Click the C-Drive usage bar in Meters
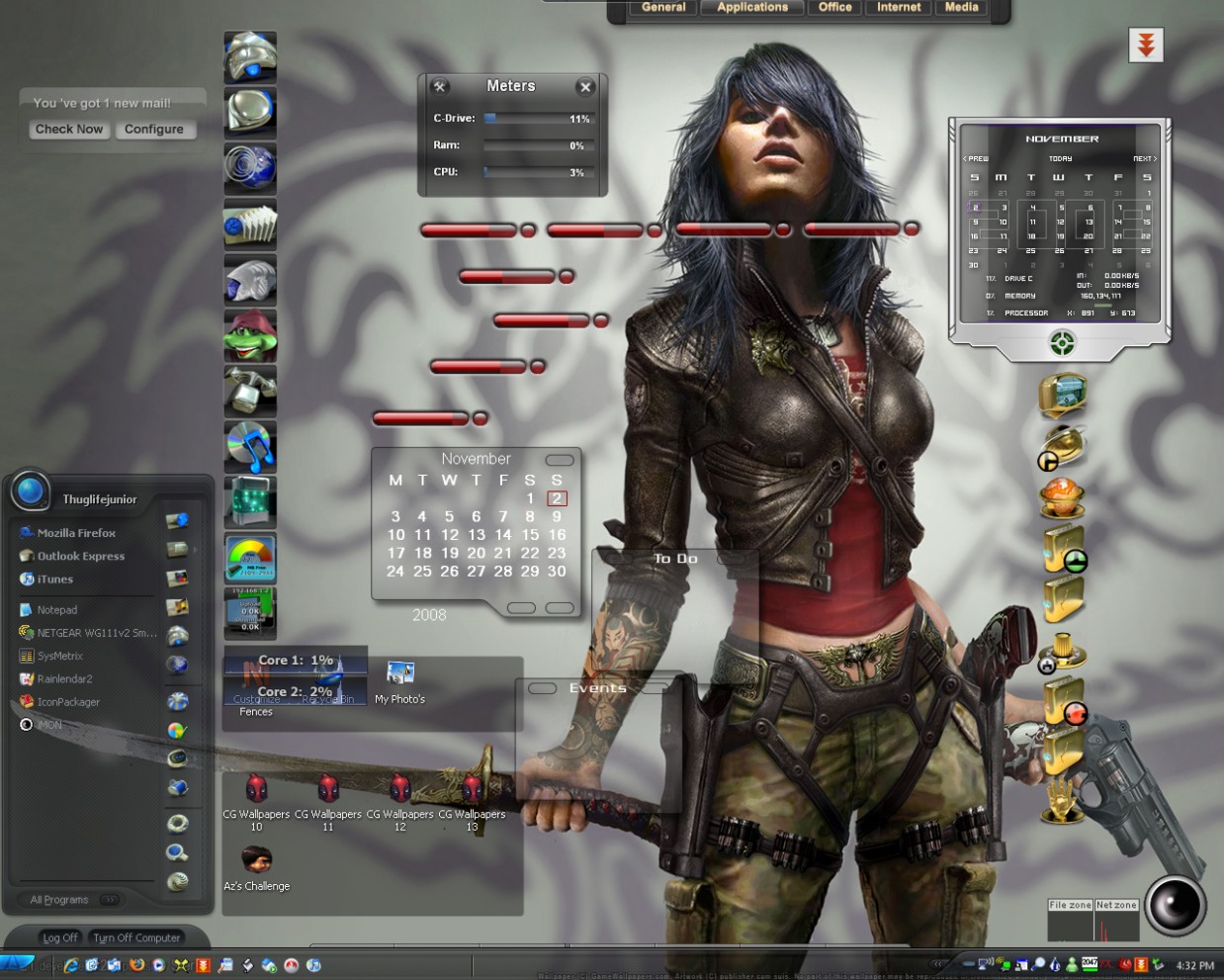This screenshot has height=980, width=1224. pos(537,119)
